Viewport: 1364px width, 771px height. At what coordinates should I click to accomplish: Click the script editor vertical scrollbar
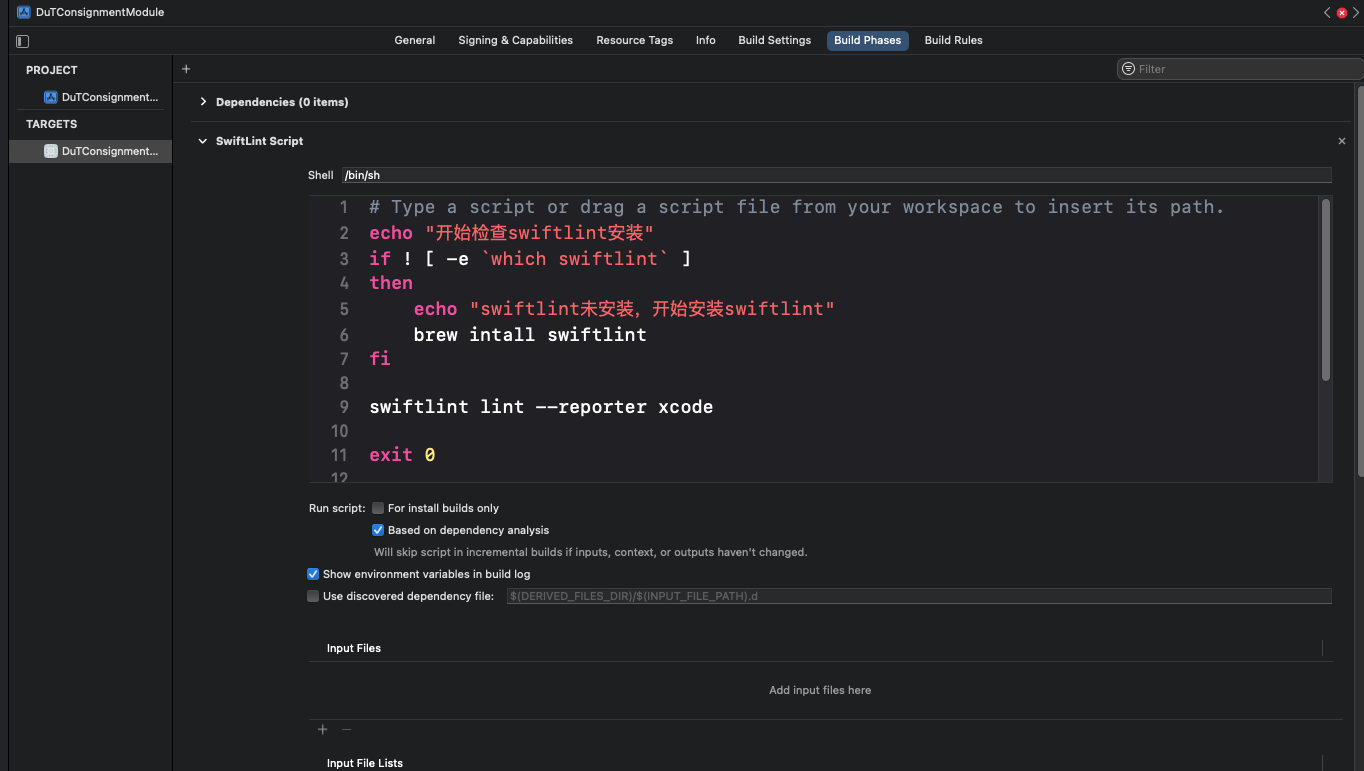[1326, 290]
